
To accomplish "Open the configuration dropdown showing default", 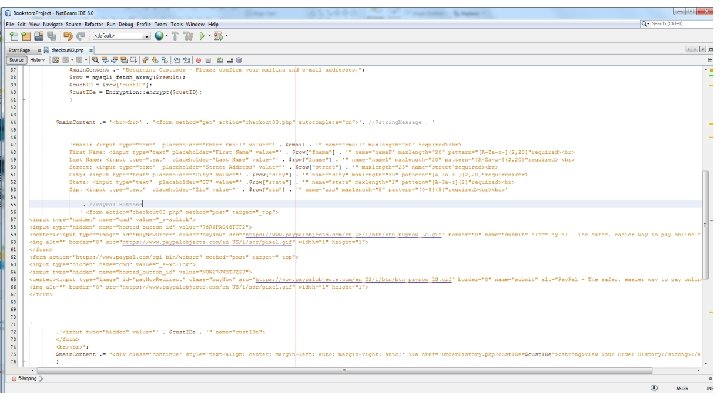I will coord(121,36).
